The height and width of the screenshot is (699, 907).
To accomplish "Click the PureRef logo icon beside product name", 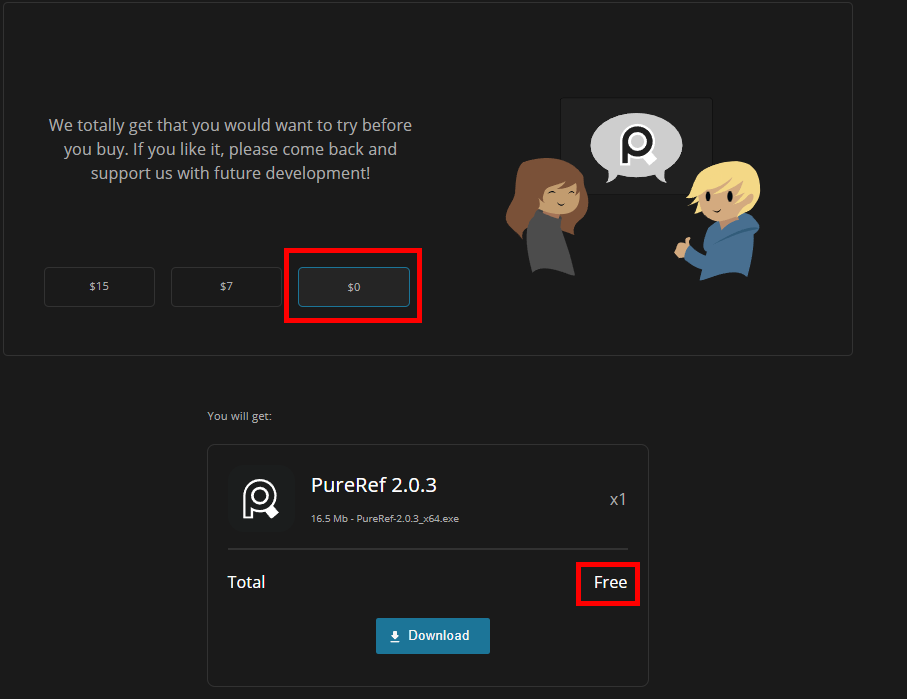I will pyautogui.click(x=261, y=498).
